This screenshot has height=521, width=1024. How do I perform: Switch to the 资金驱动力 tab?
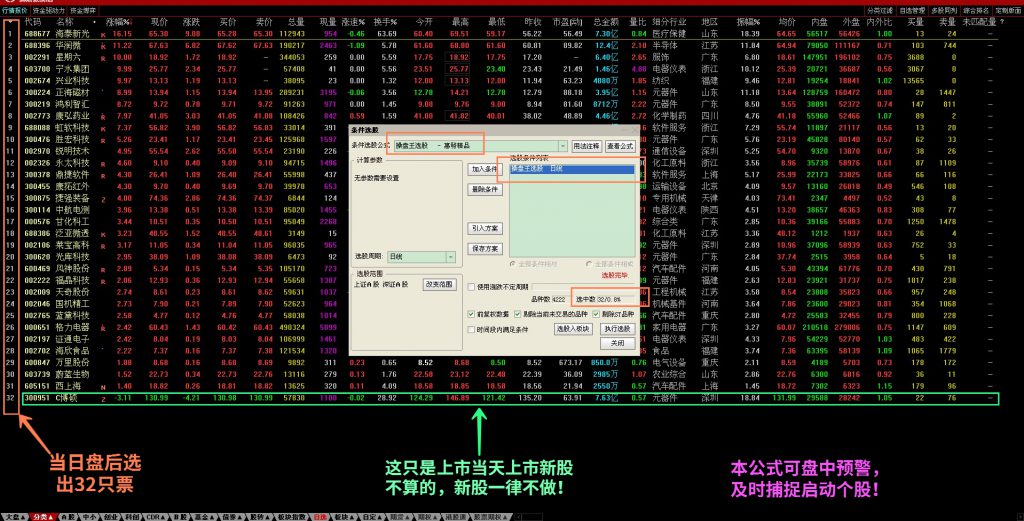[48, 9]
